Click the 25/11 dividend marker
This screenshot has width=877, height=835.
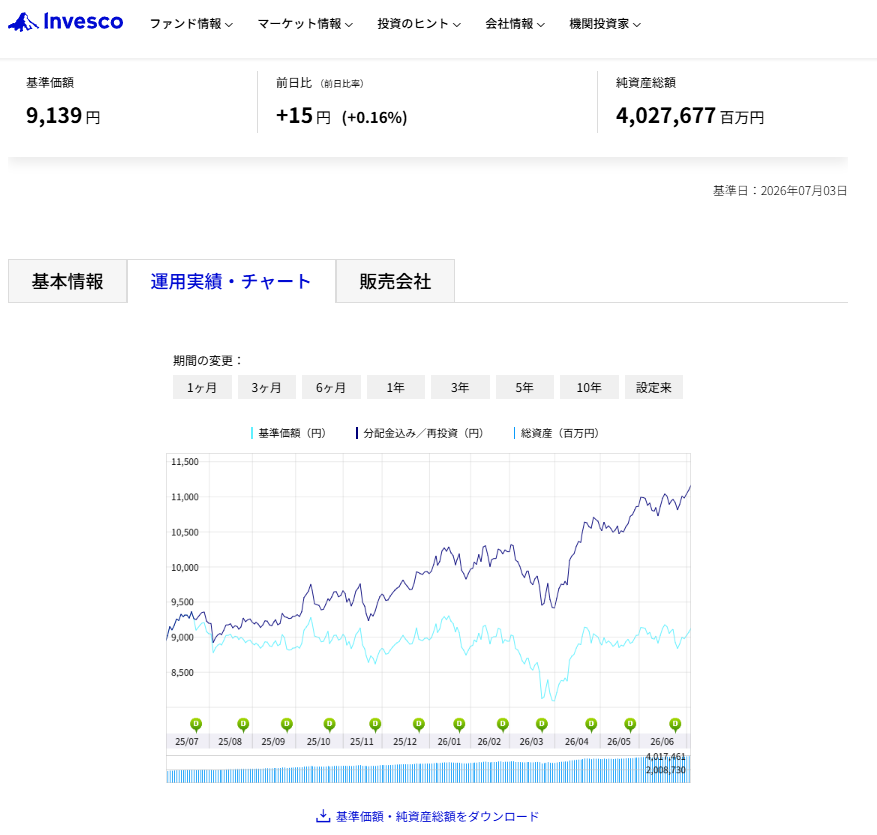(x=375, y=725)
